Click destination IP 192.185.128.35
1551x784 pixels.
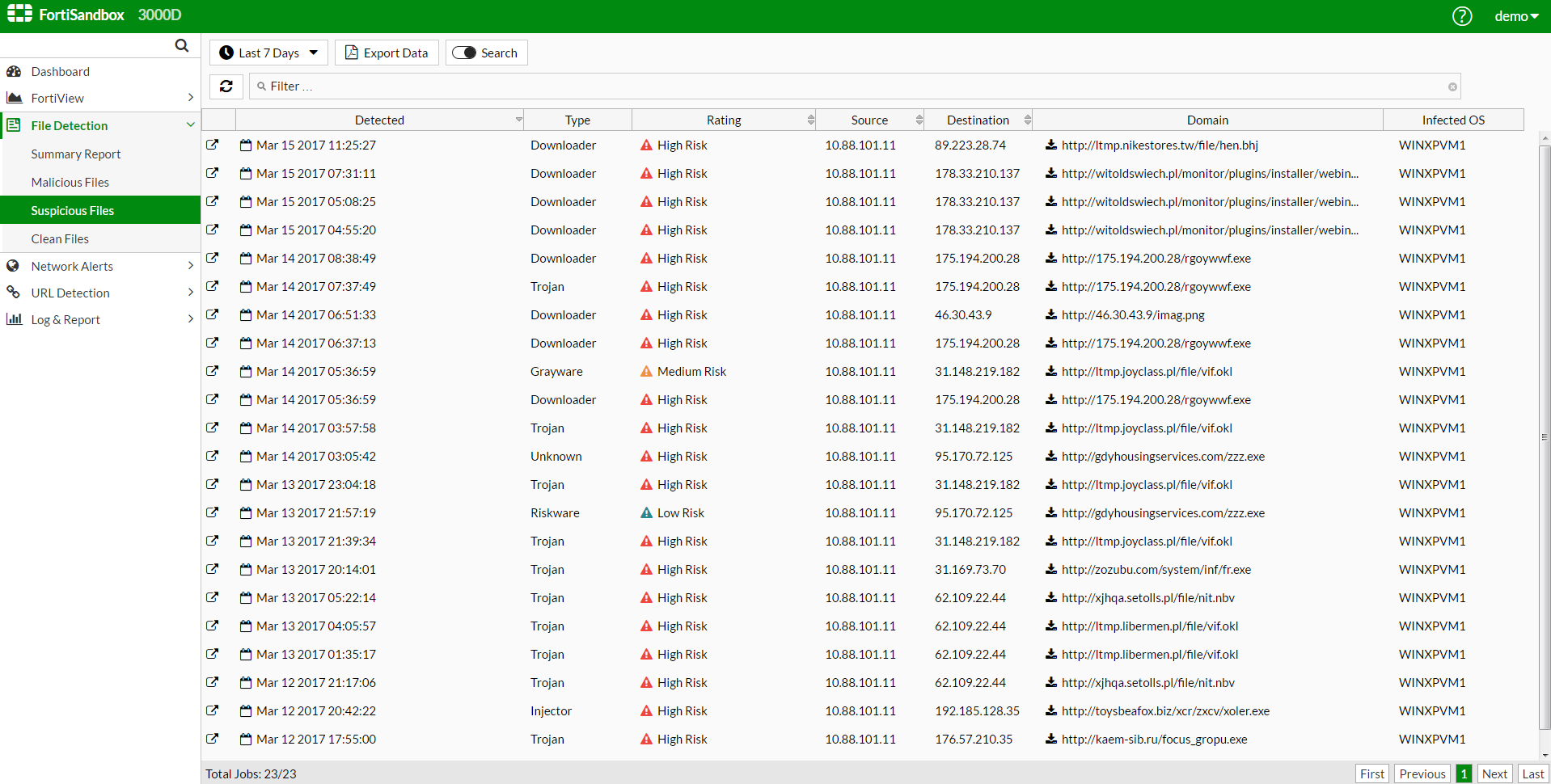[977, 710]
